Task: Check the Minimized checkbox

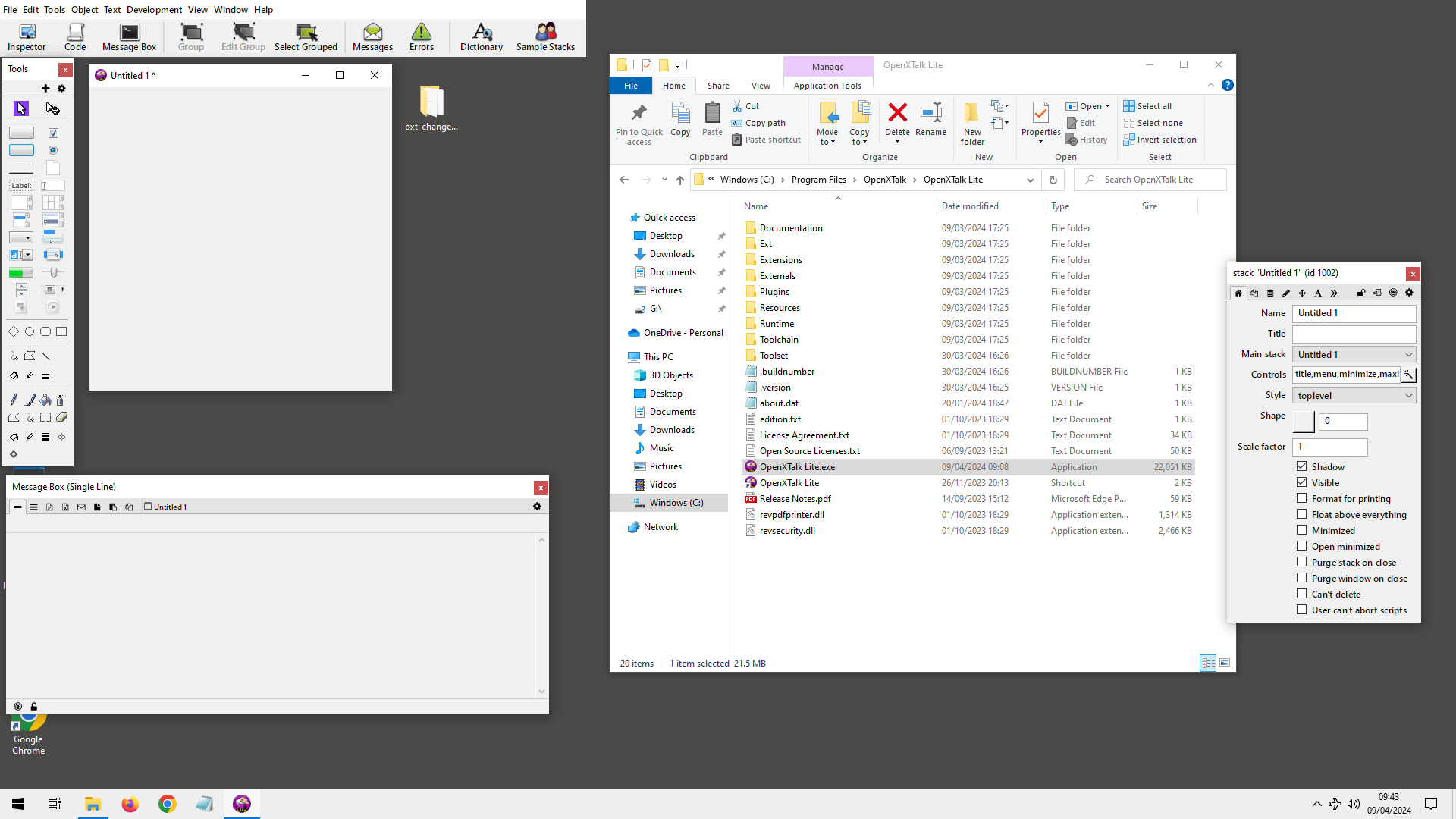Action: point(1302,530)
